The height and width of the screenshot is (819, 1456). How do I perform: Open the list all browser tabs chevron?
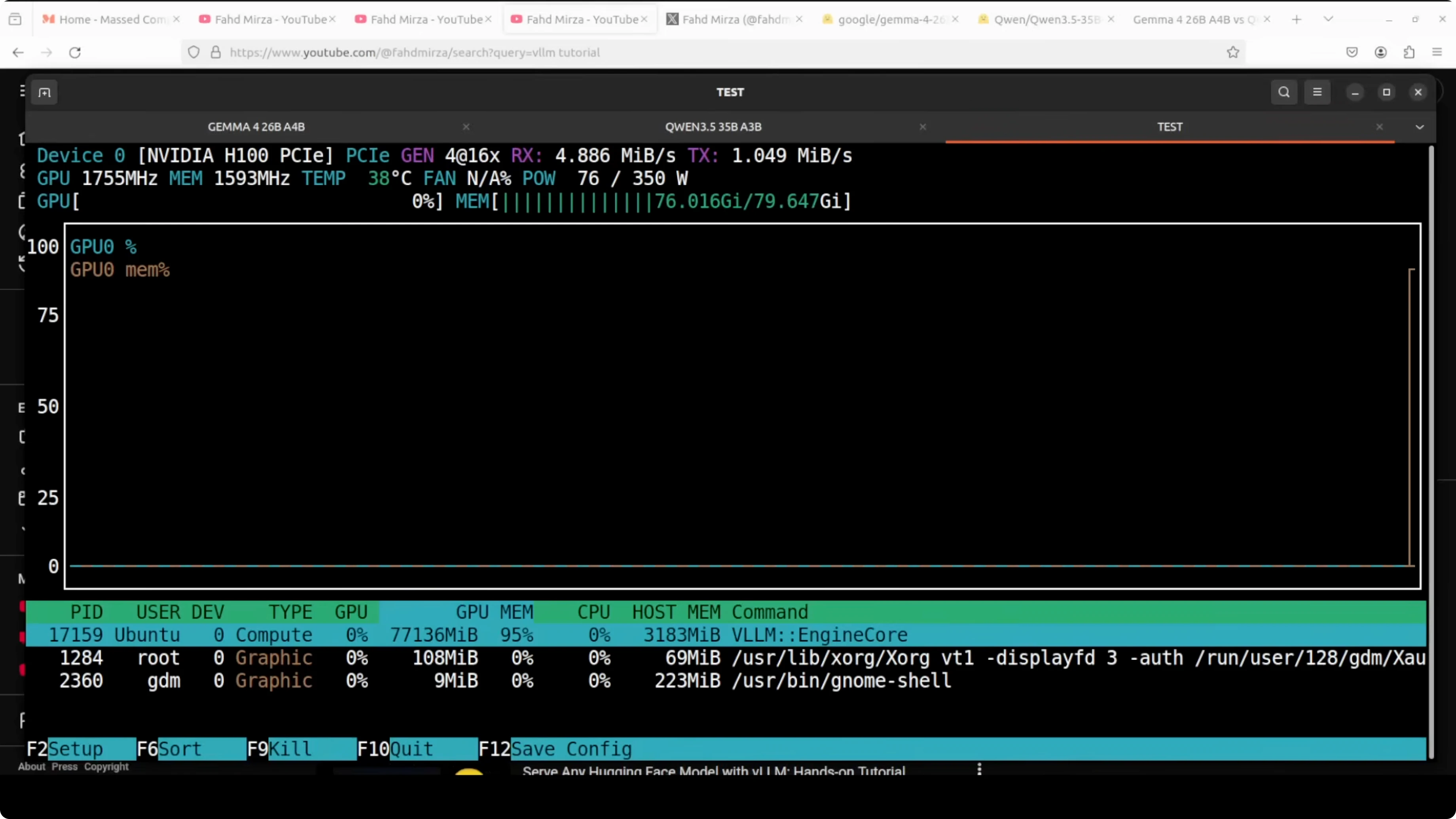1328,19
